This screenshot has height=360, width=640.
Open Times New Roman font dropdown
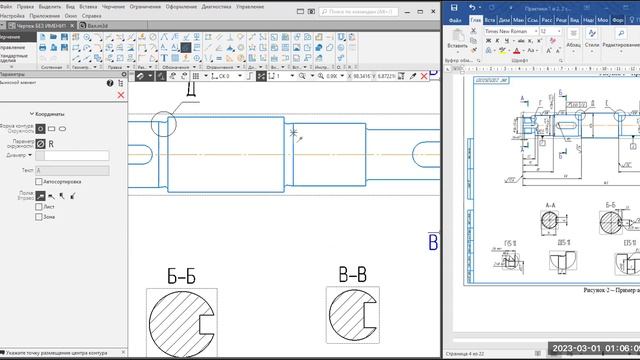tap(536, 31)
